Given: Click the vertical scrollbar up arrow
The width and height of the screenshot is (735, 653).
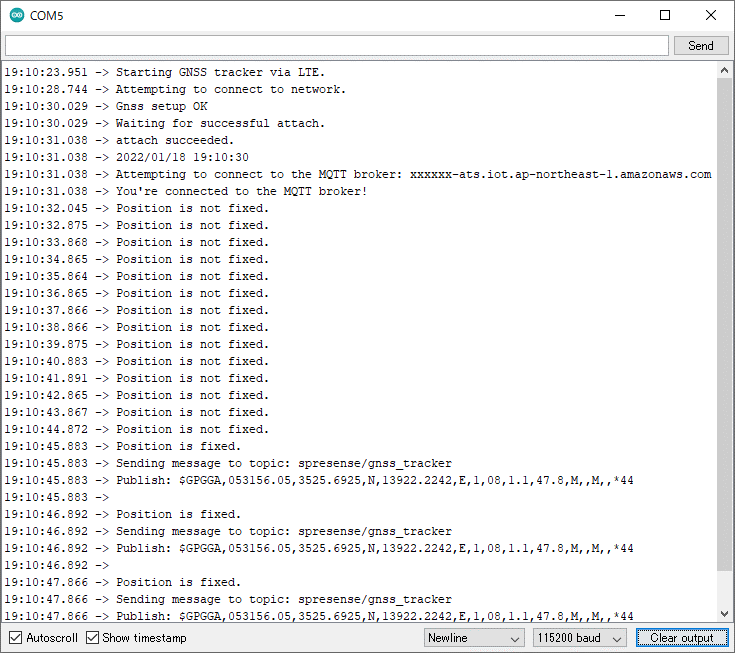Looking at the screenshot, I should point(724,69).
